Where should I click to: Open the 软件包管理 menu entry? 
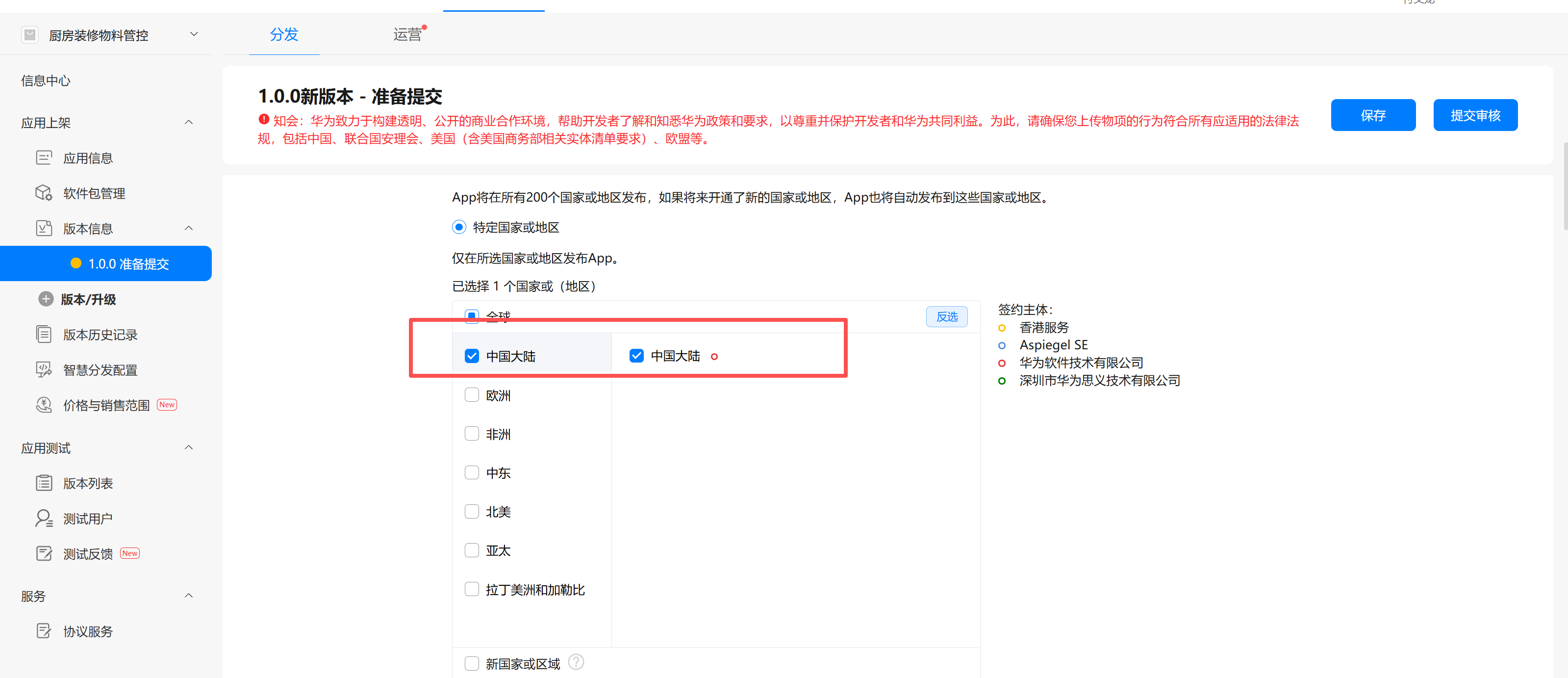(94, 193)
